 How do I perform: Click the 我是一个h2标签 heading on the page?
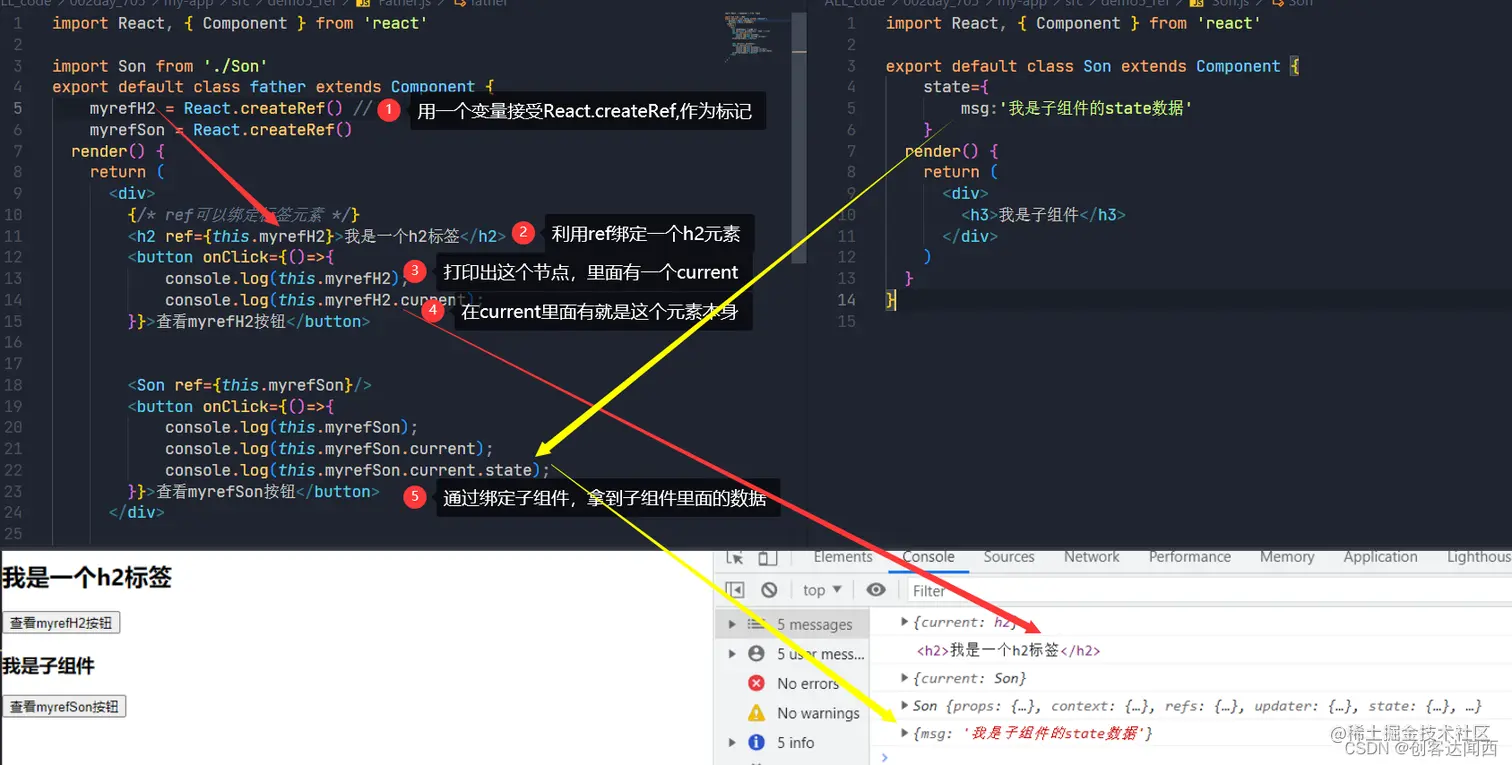(86, 577)
